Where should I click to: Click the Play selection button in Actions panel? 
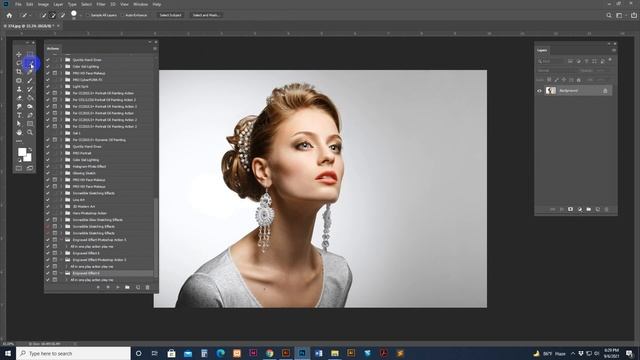[x=118, y=287]
